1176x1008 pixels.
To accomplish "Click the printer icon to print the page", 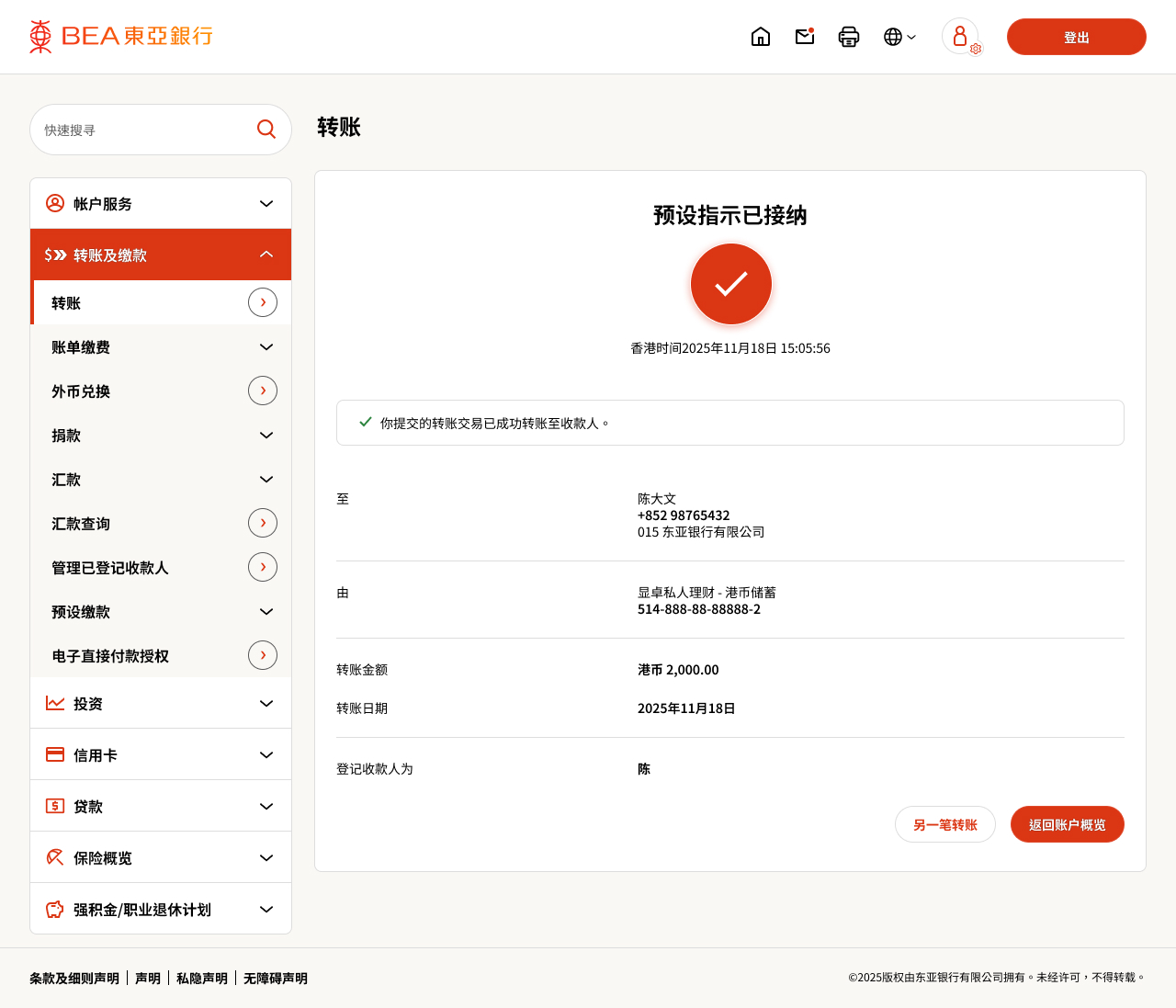I will (x=848, y=37).
